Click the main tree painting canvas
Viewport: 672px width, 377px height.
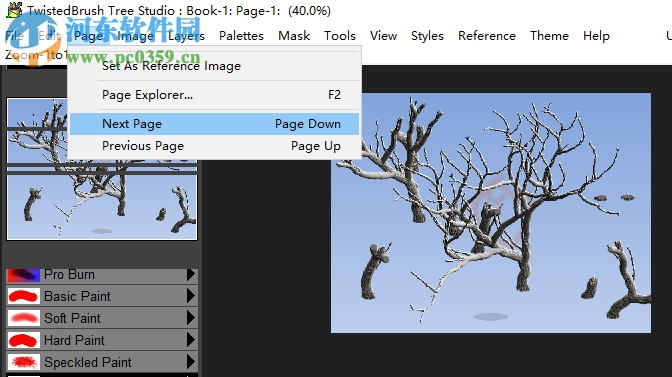point(491,213)
